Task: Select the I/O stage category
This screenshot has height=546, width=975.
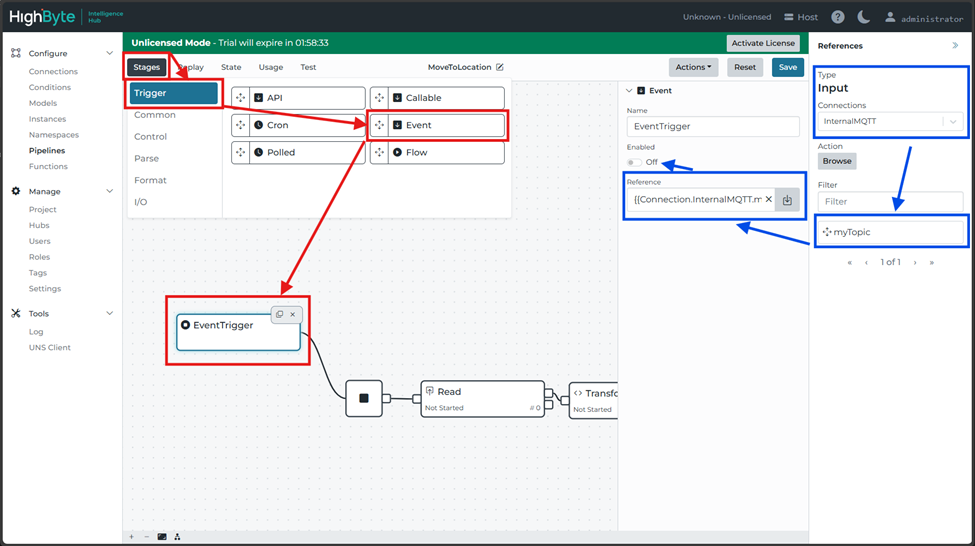Action: (141, 202)
